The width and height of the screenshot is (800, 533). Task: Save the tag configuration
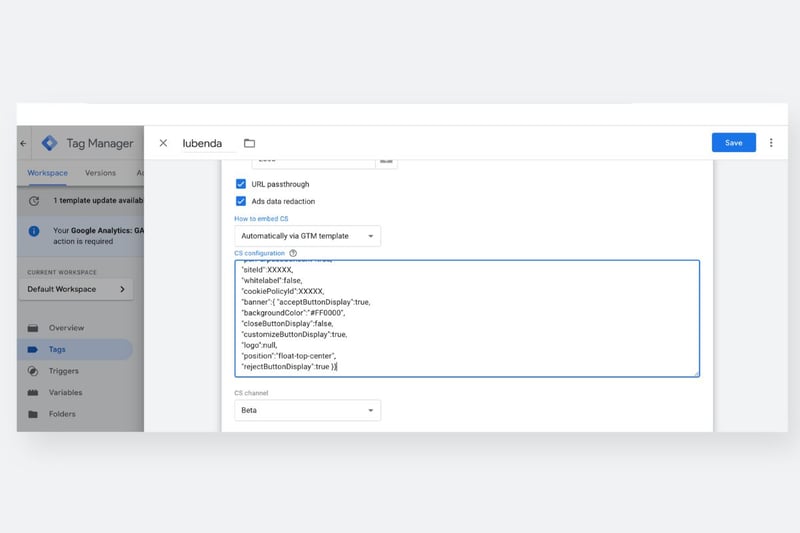point(734,143)
